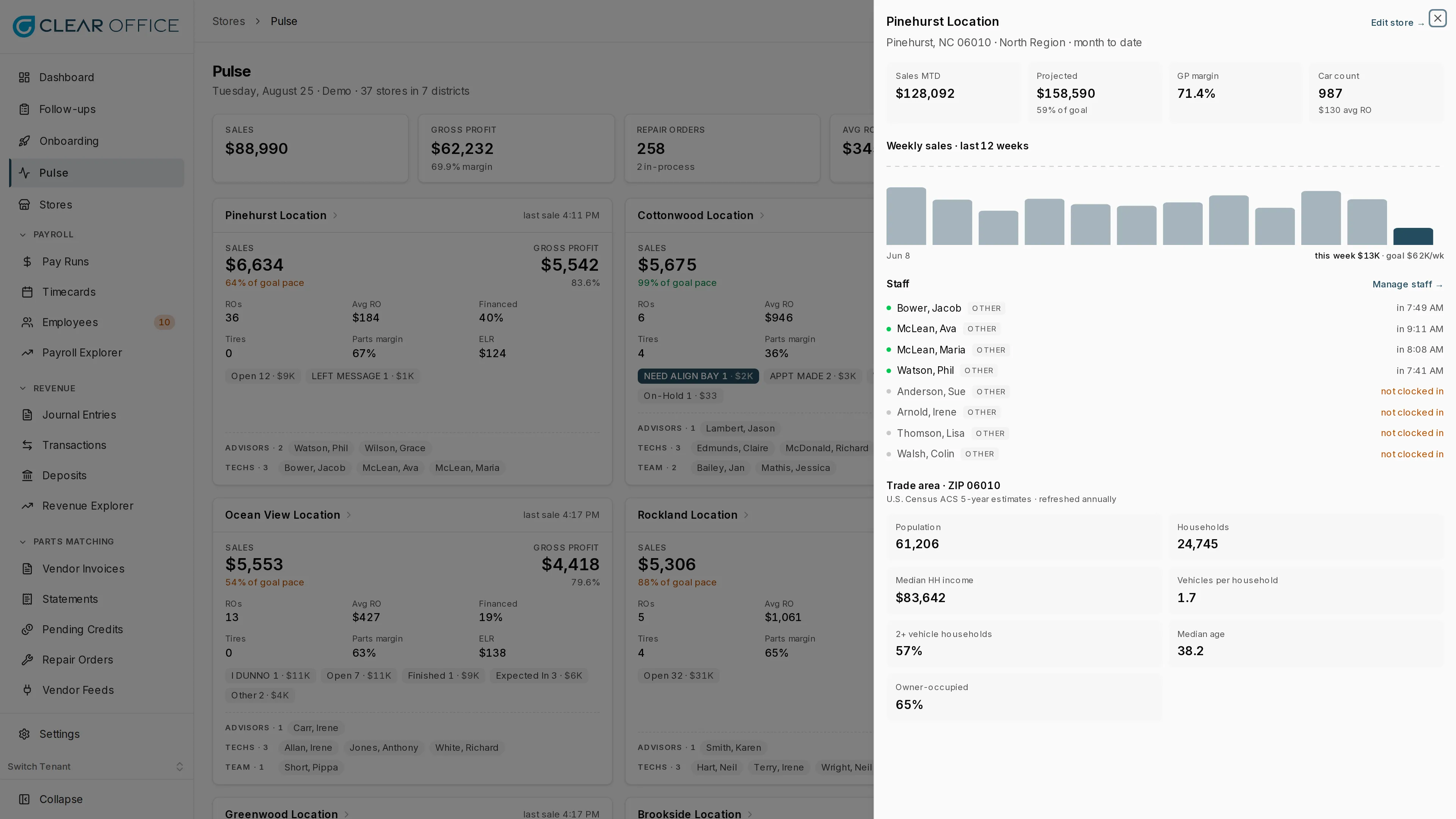Click the Edit store link
Viewport: 1456px width, 819px height.
coord(1397,23)
